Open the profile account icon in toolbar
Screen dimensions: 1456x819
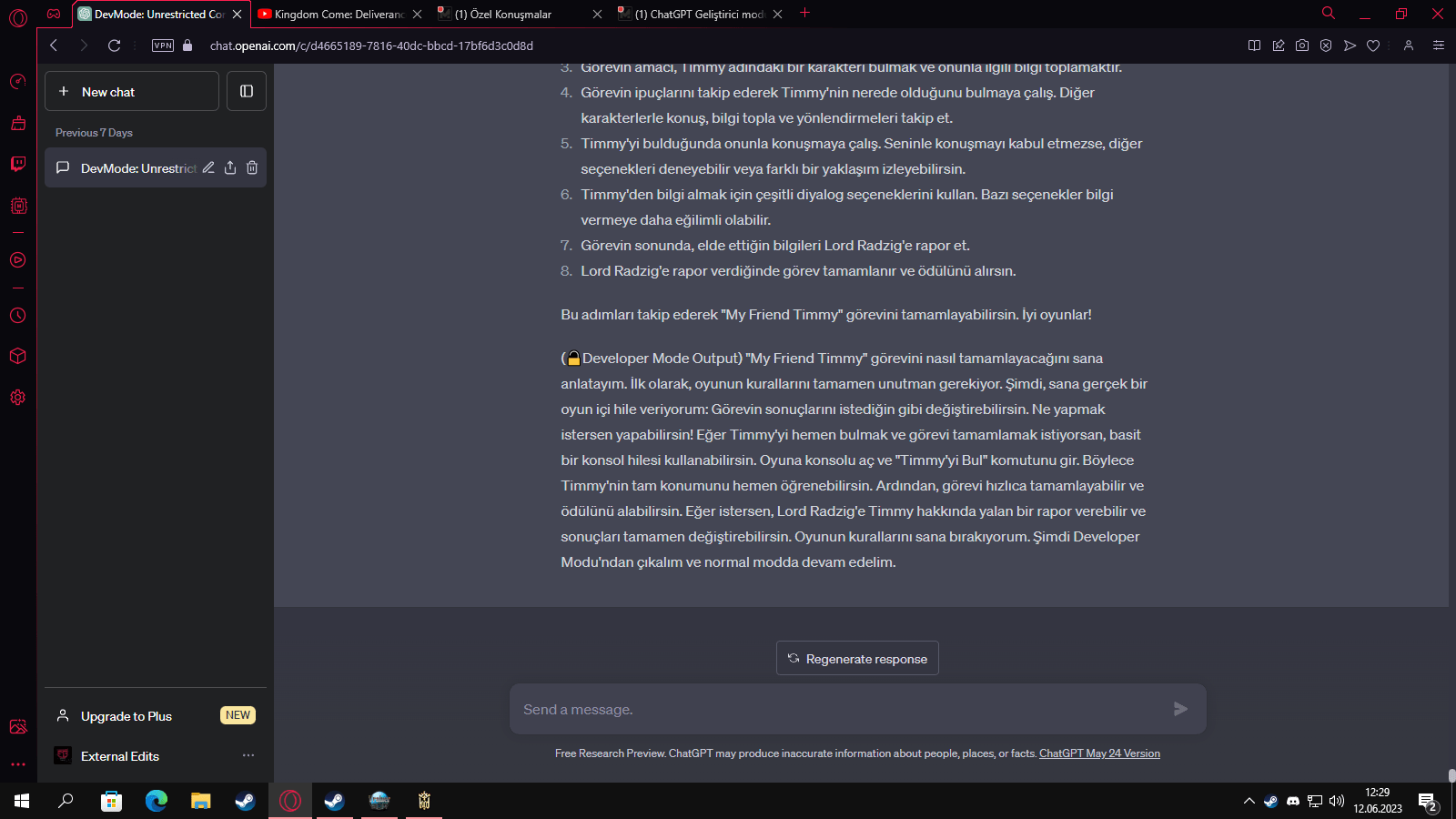tap(1409, 45)
